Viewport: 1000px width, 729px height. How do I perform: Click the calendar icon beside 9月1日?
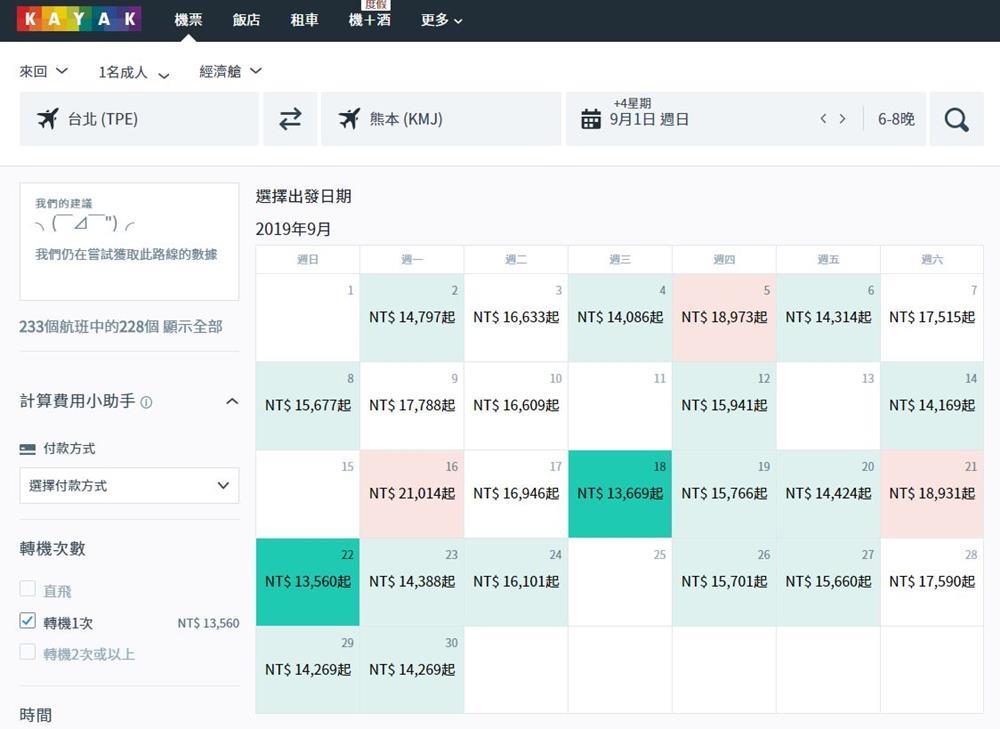591,119
